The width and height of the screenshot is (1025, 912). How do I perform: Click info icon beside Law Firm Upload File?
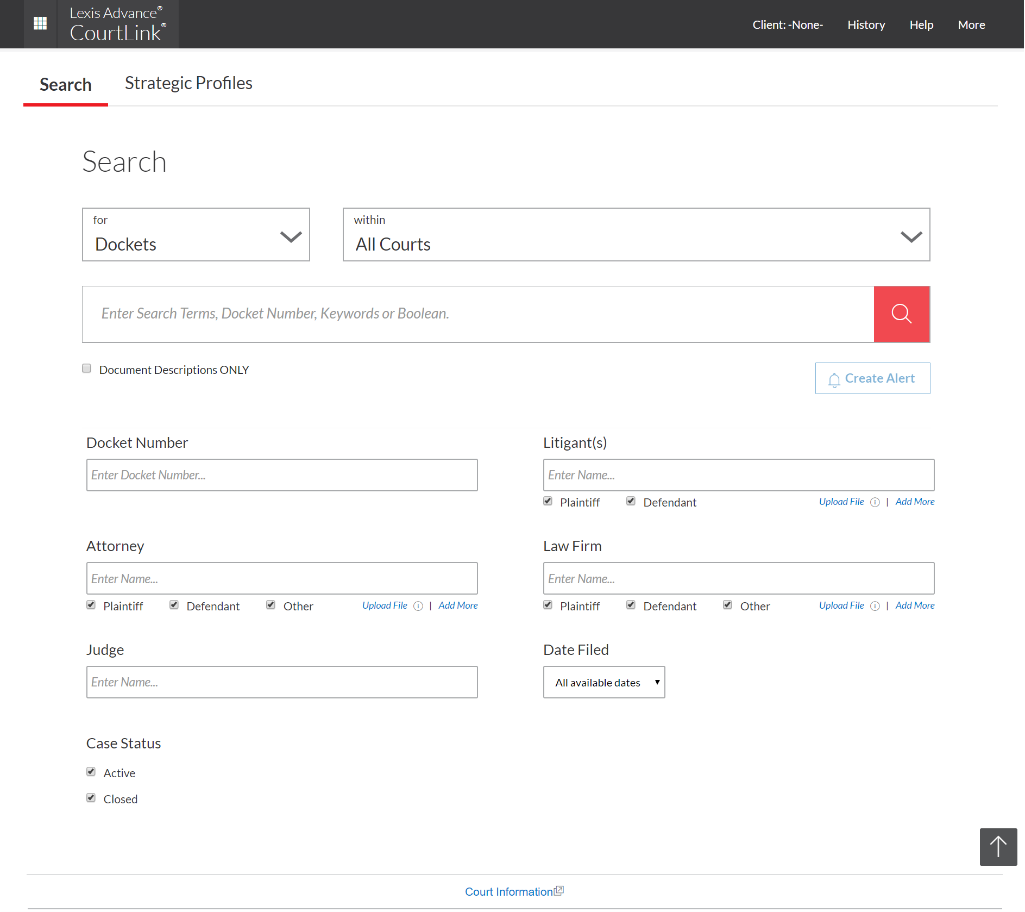[875, 606]
